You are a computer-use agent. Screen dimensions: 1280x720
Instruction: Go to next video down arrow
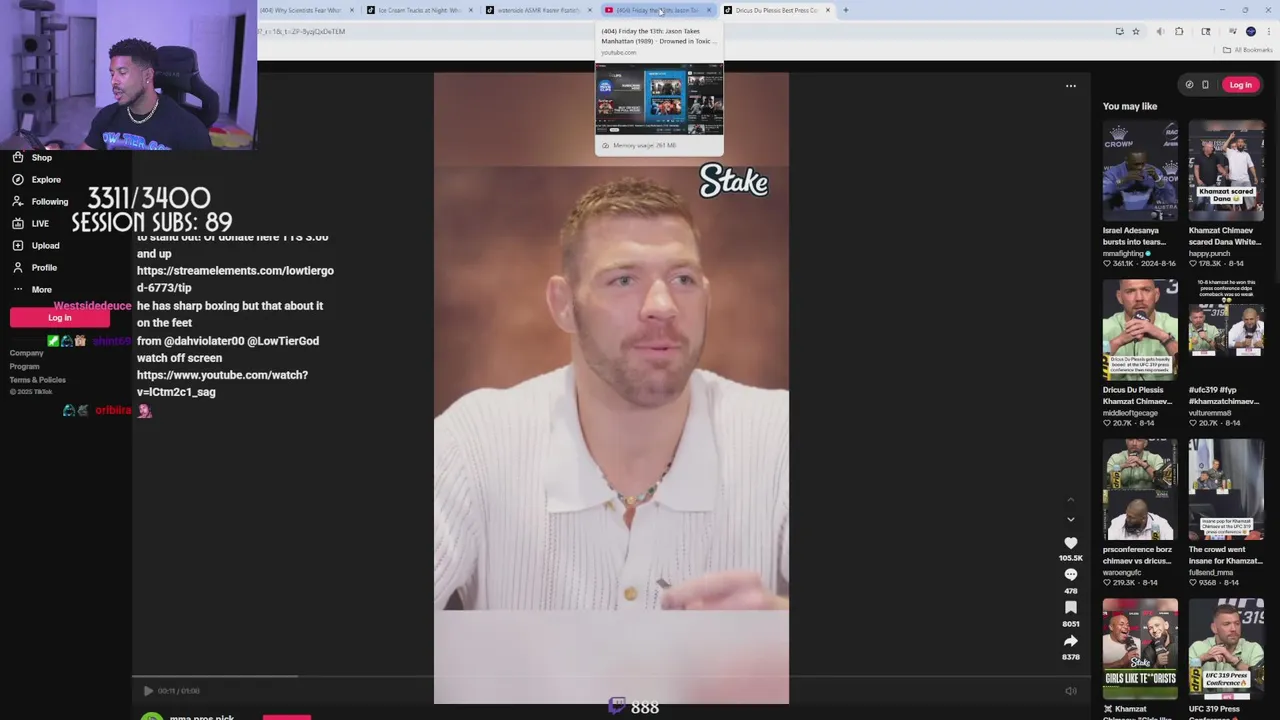1070,520
